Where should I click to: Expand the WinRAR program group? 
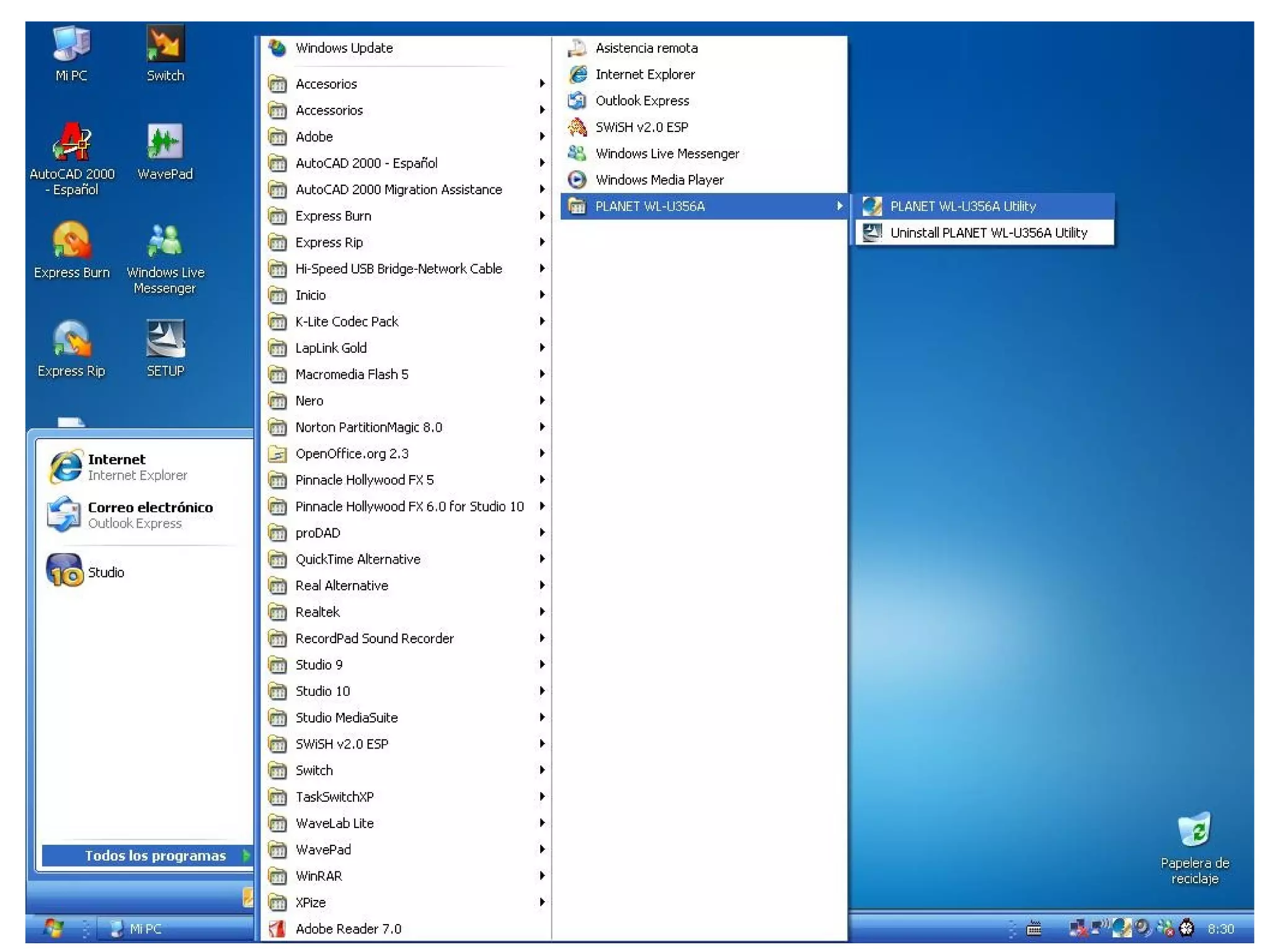pos(318,876)
